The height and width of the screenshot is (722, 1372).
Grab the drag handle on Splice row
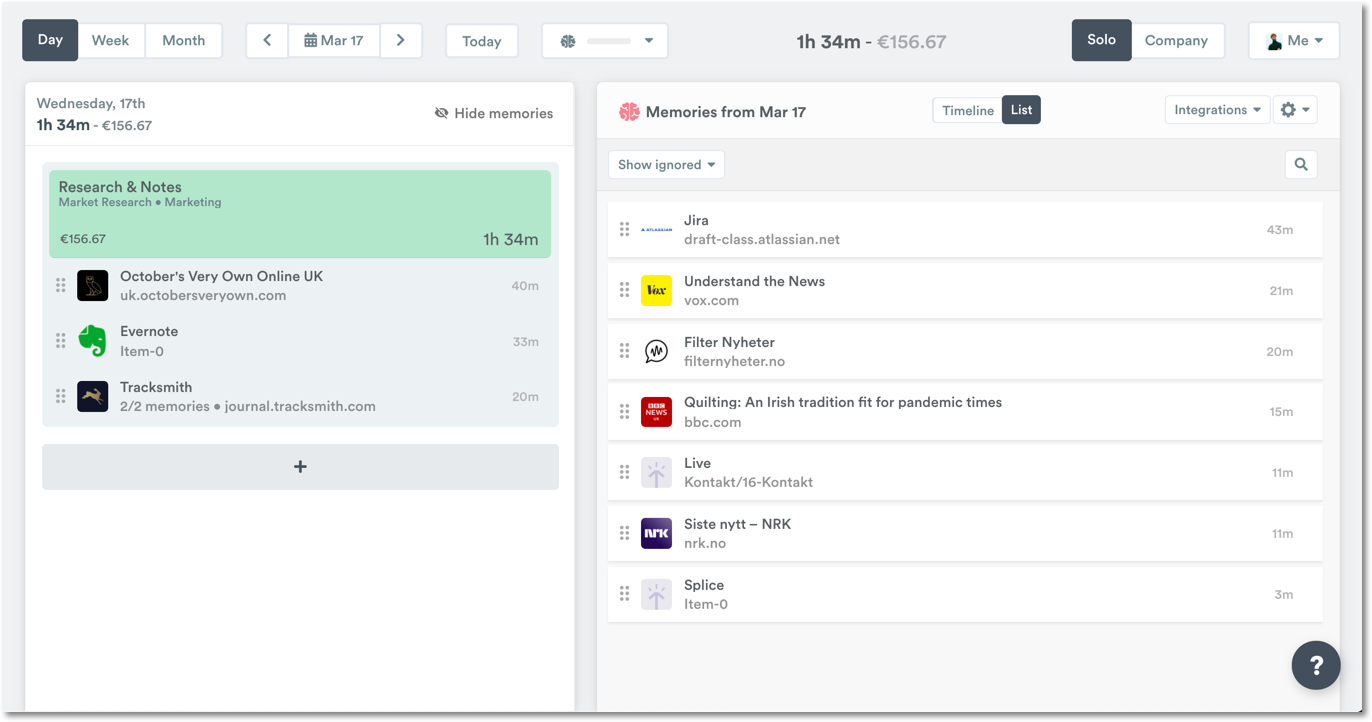click(x=624, y=594)
